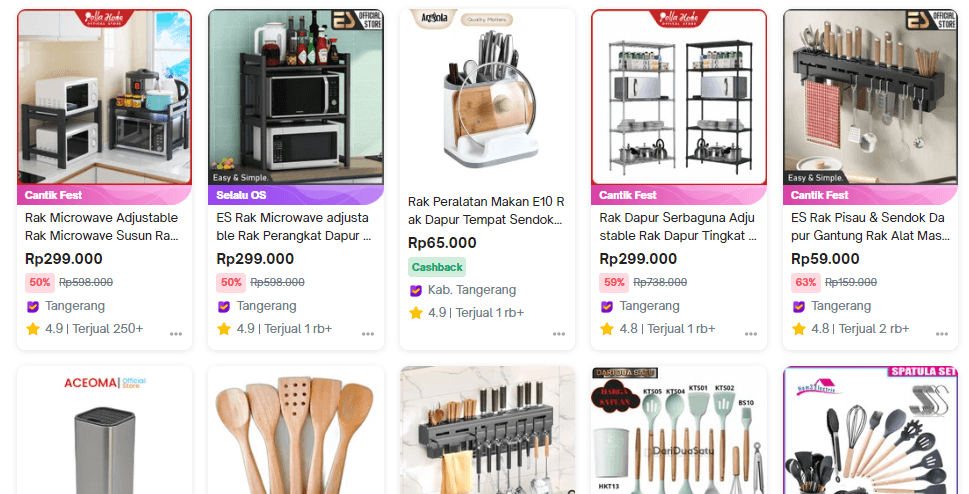The image size is (969, 494).
Task: Open the Argola knife holder product image
Action: 488,96
